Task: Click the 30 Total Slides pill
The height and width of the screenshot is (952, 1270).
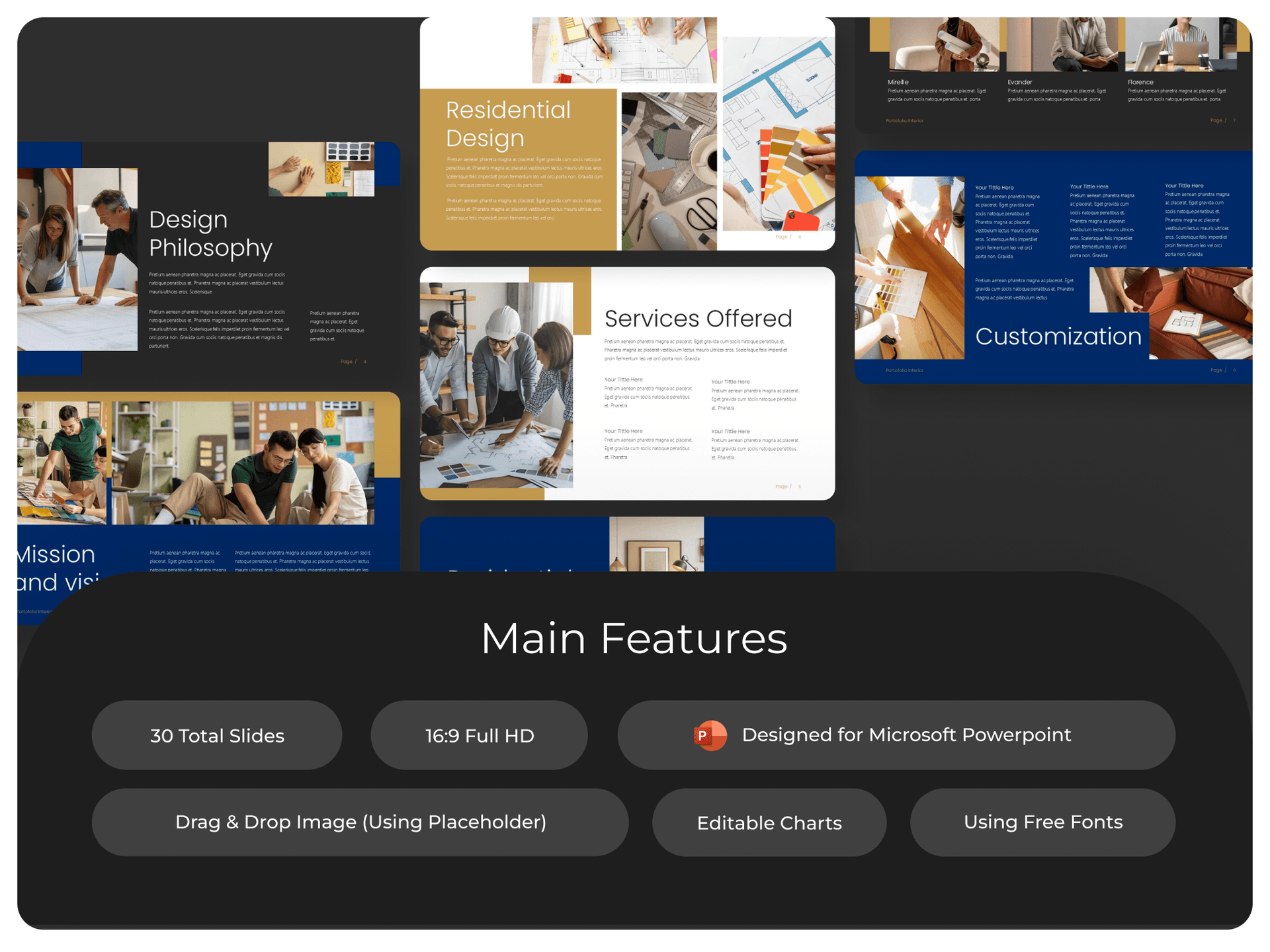Action: tap(217, 735)
